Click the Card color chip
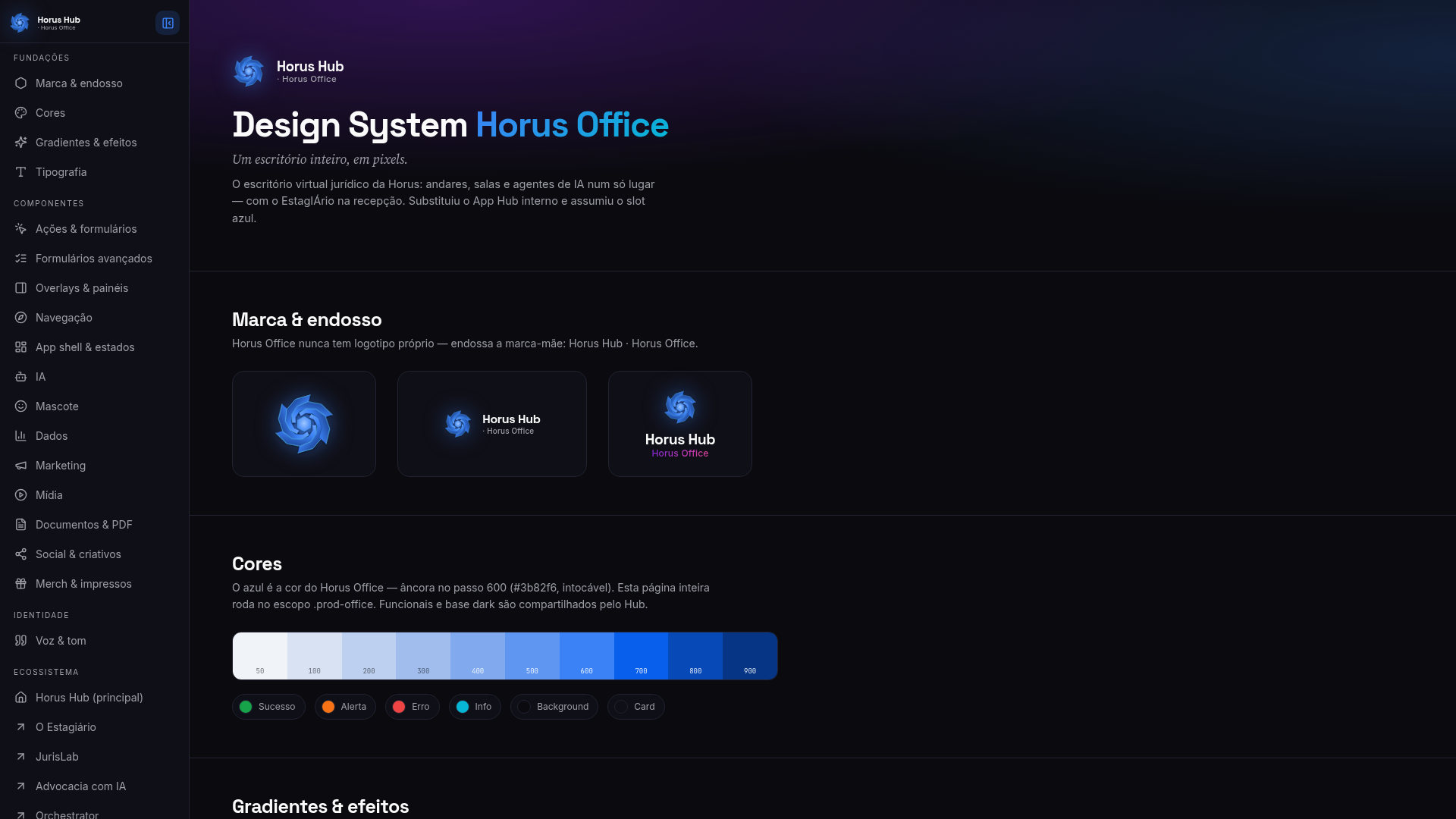This screenshot has height=819, width=1456. (x=636, y=707)
